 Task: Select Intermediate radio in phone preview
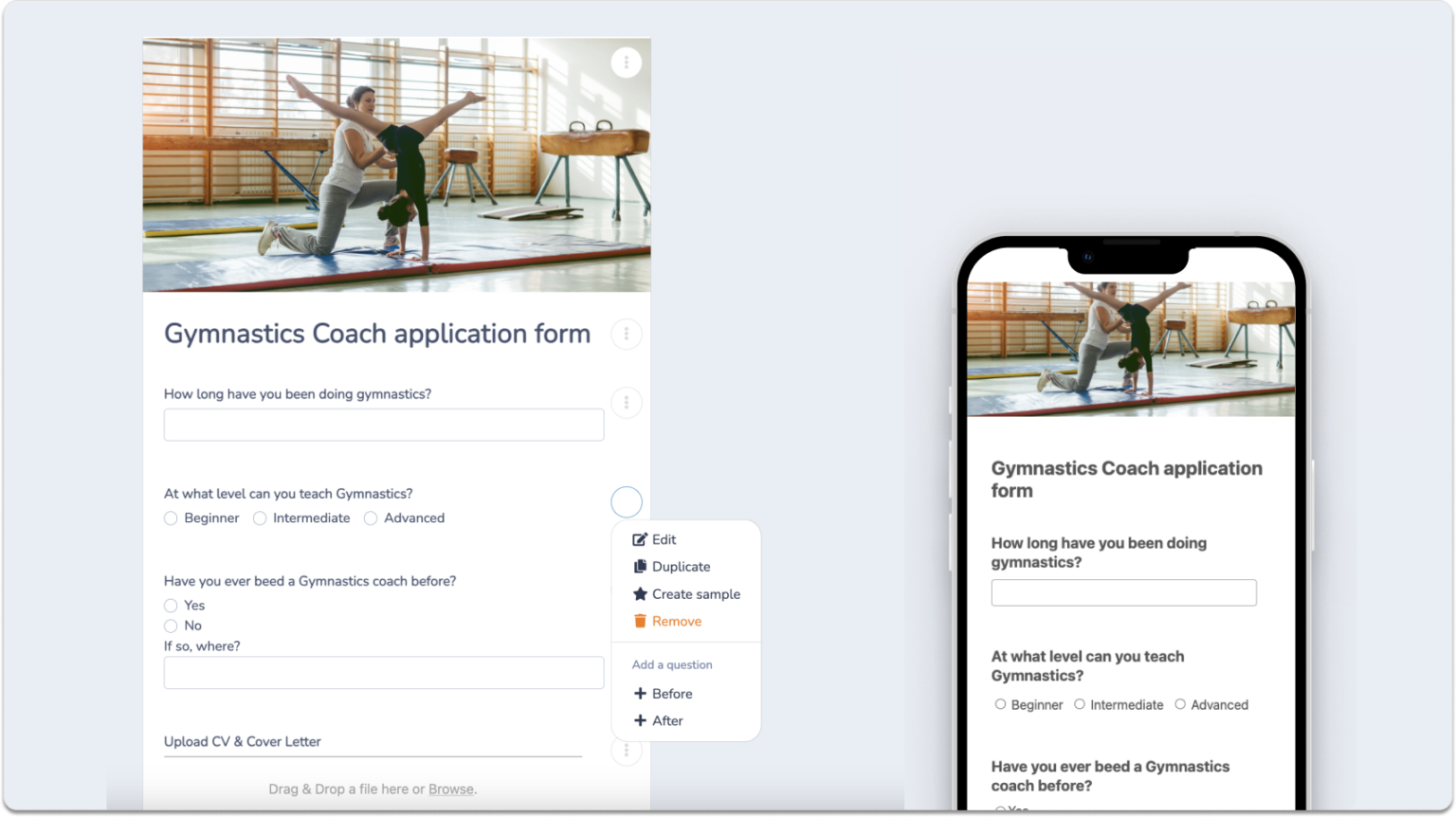(1080, 704)
